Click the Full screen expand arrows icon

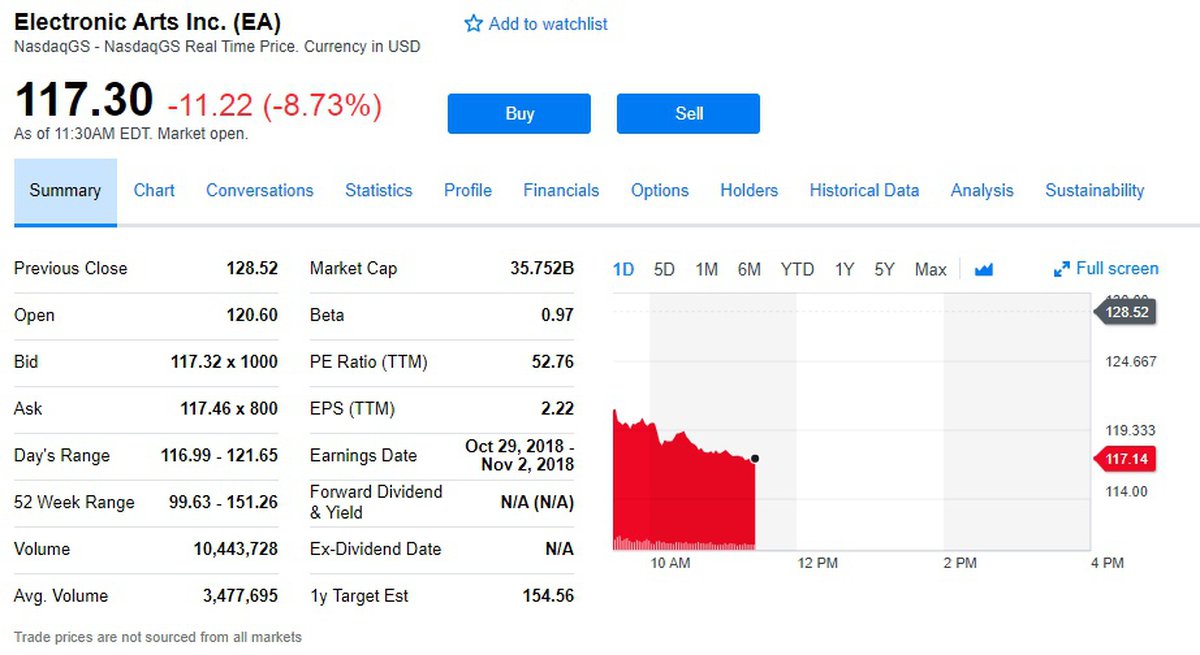coord(1062,269)
